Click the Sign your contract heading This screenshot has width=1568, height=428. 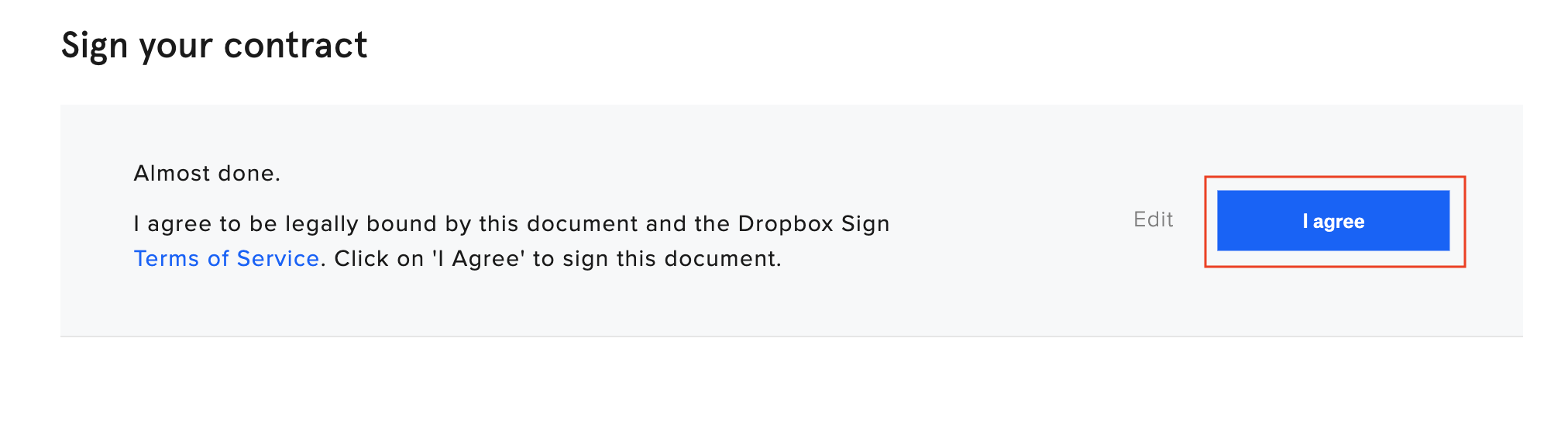215,46
